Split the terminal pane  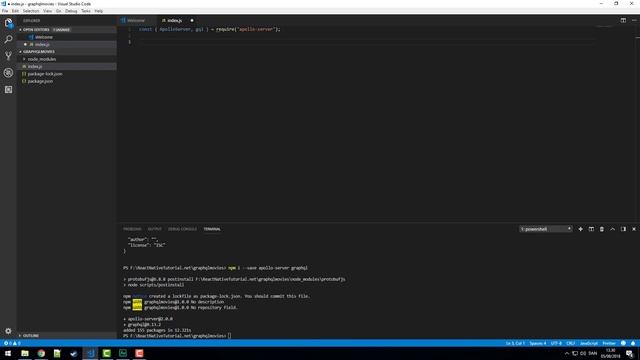point(591,229)
